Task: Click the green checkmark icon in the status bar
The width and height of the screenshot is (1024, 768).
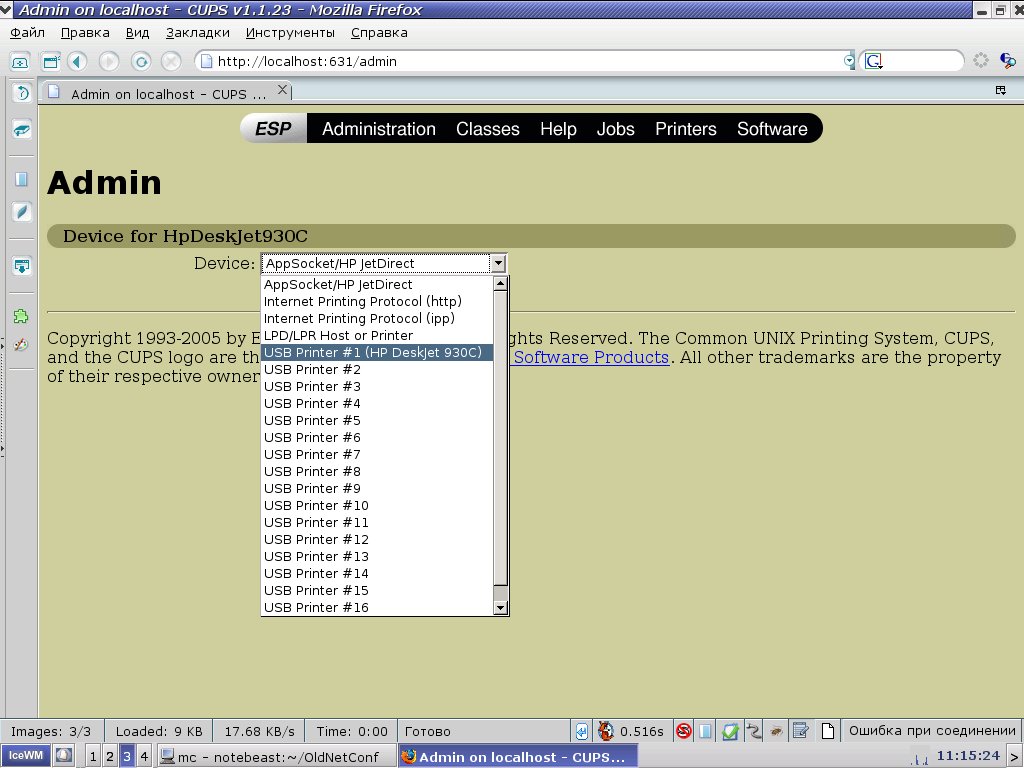Action: pyautogui.click(x=730, y=731)
